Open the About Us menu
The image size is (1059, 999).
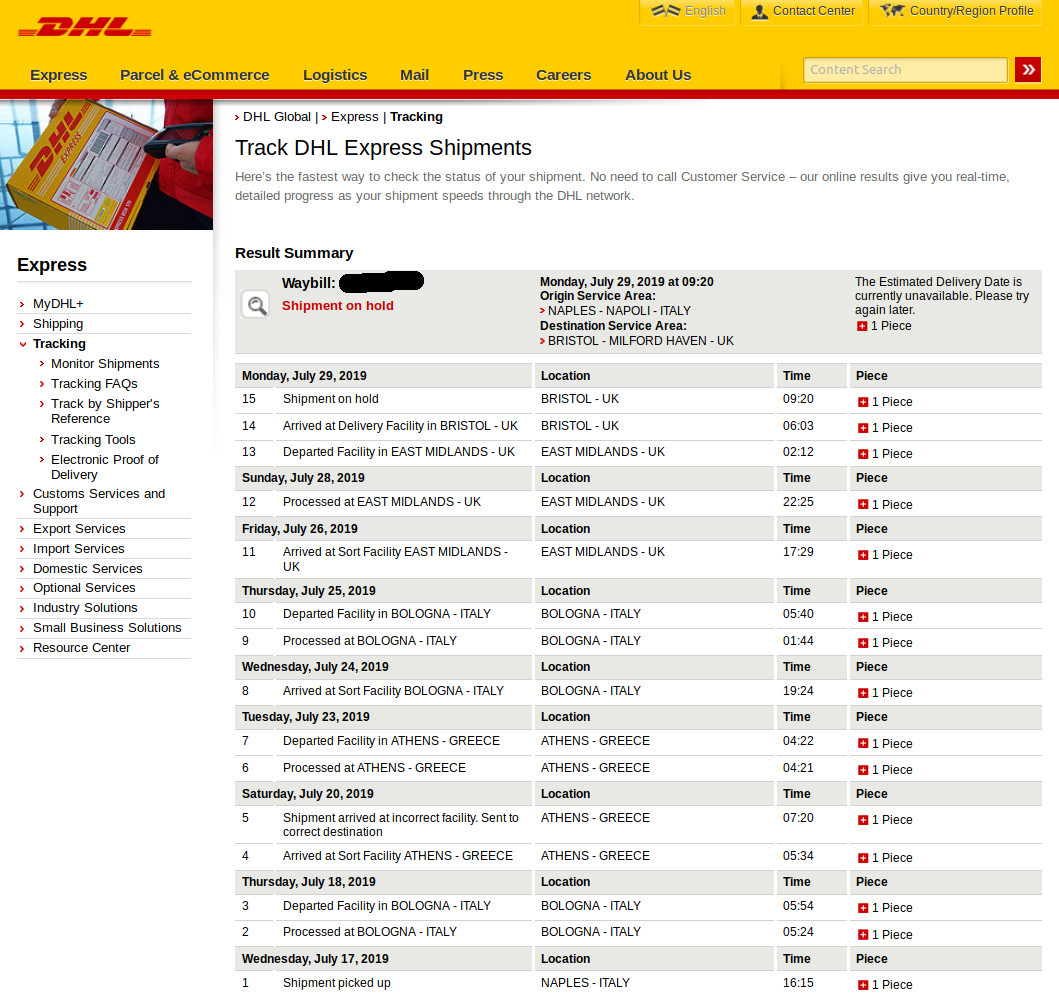click(x=658, y=75)
